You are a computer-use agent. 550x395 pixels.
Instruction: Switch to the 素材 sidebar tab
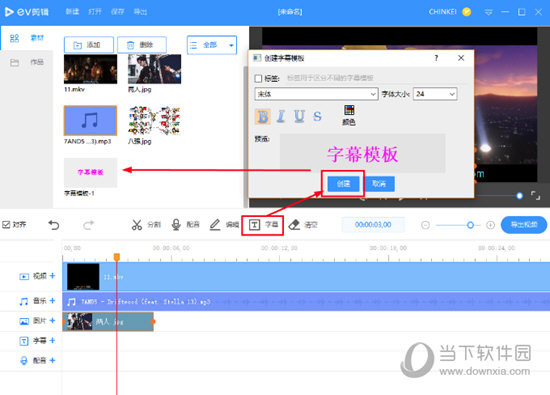click(x=27, y=38)
